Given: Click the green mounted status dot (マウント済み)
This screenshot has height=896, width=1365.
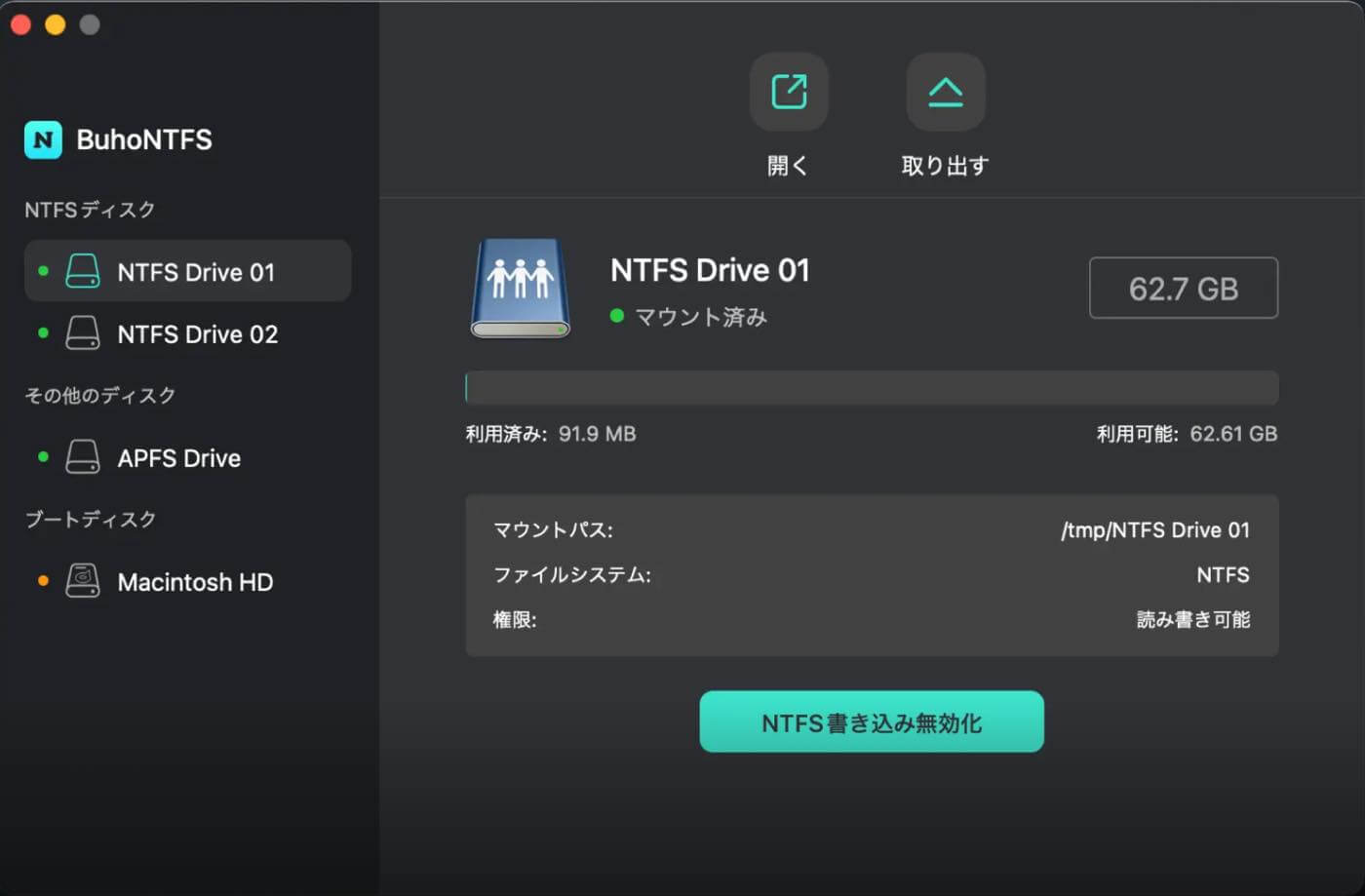Looking at the screenshot, I should [x=616, y=316].
